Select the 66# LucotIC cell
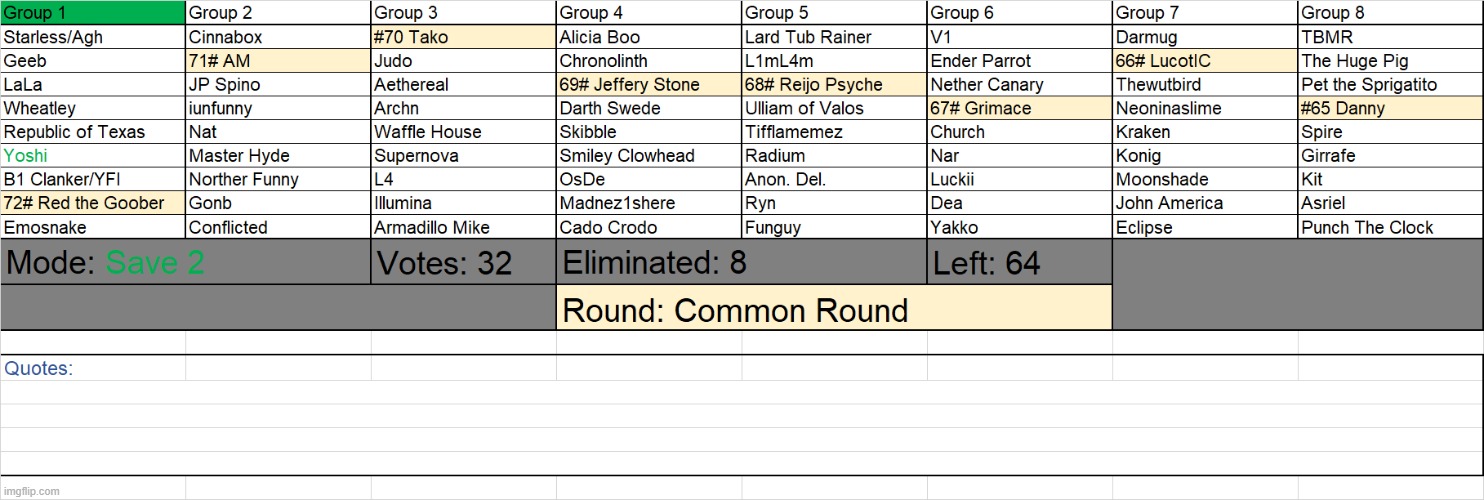 pyautogui.click(x=1205, y=61)
